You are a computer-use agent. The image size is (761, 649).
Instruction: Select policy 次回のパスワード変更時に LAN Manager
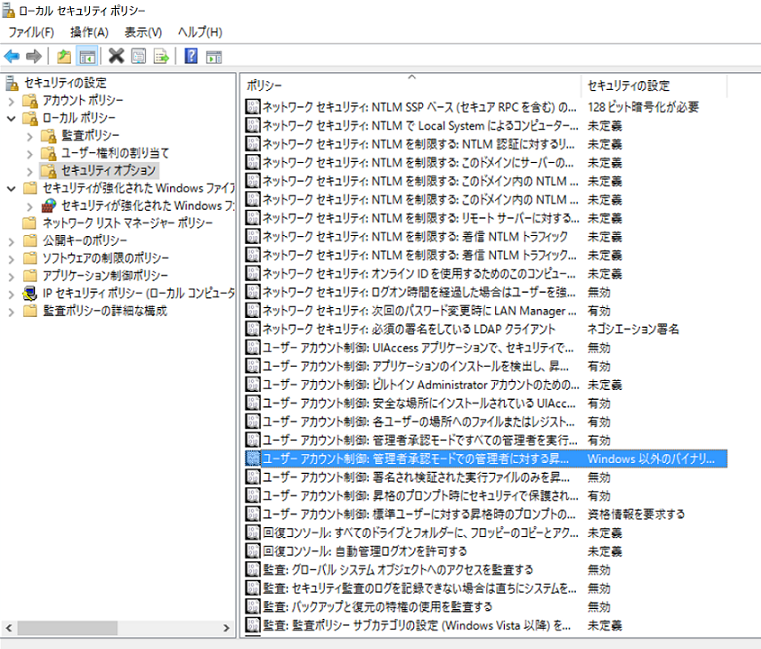coord(420,310)
